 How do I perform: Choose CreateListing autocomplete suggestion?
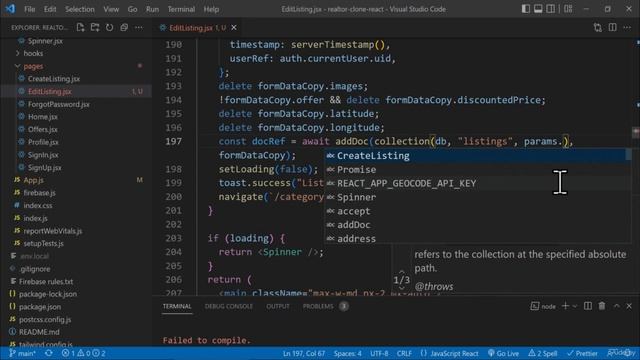click(x=475, y=156)
